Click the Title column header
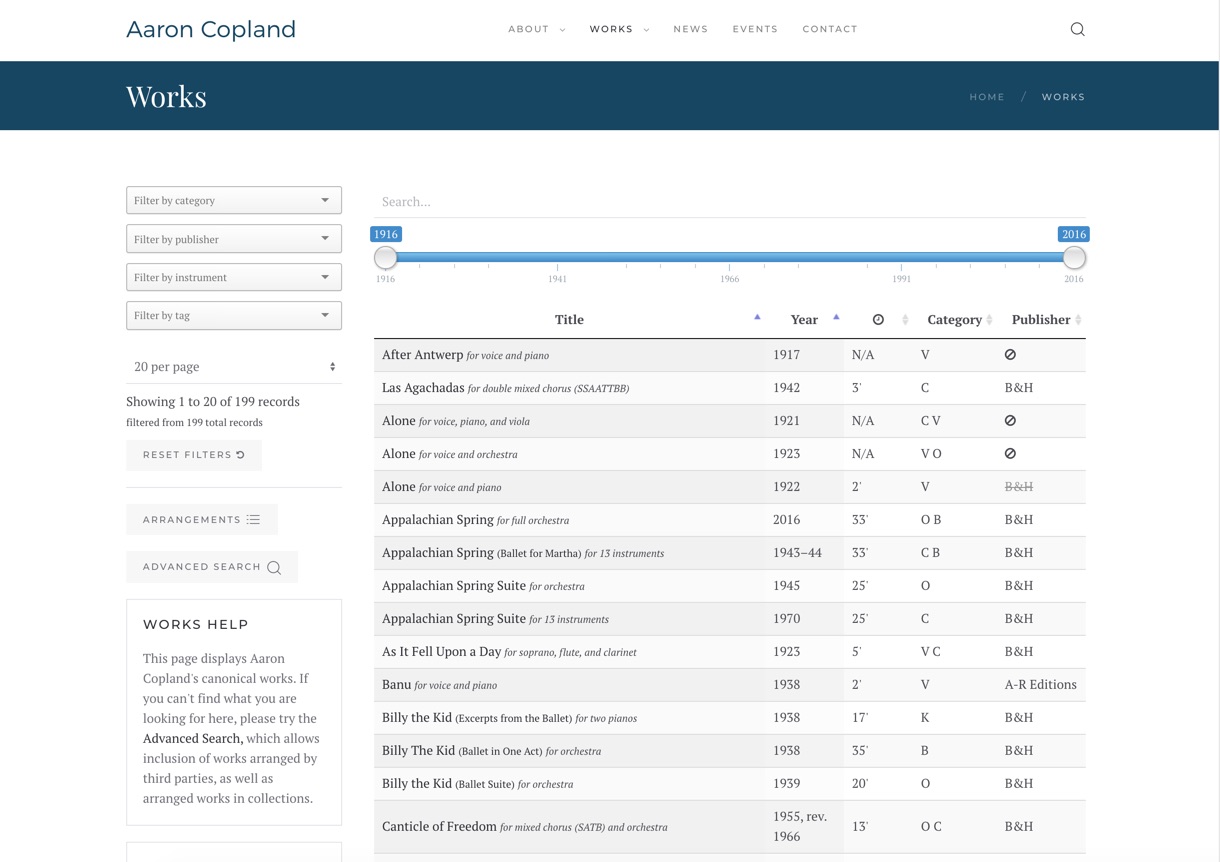 [x=569, y=320]
